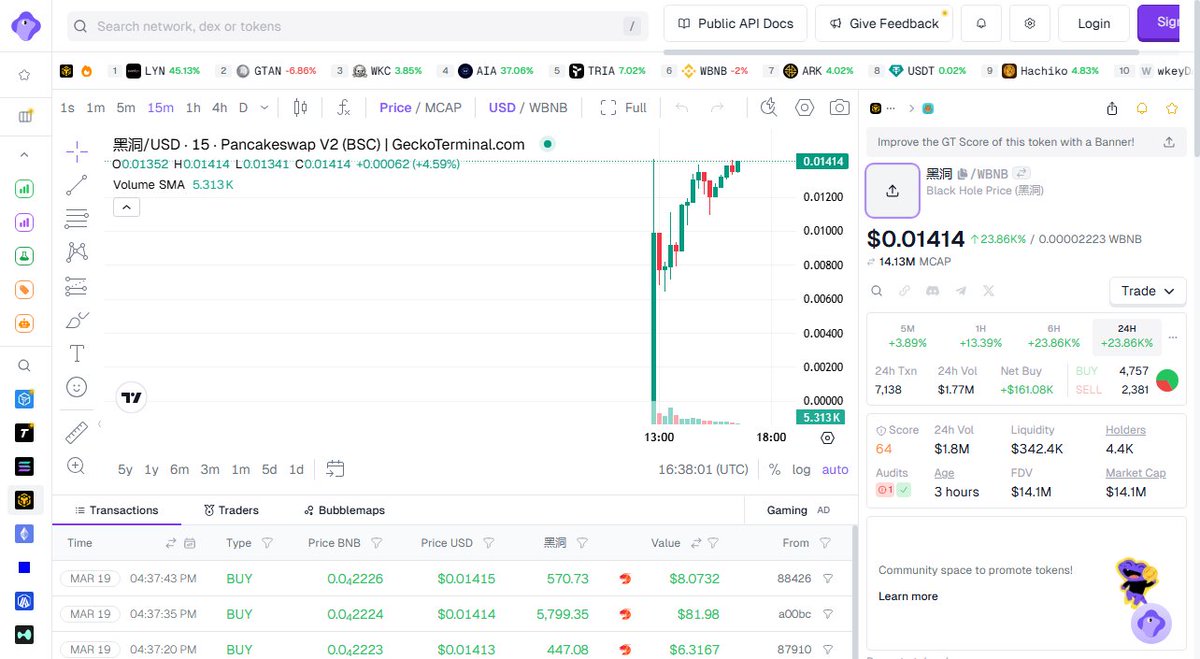Switch to the Traders tab

(x=231, y=510)
